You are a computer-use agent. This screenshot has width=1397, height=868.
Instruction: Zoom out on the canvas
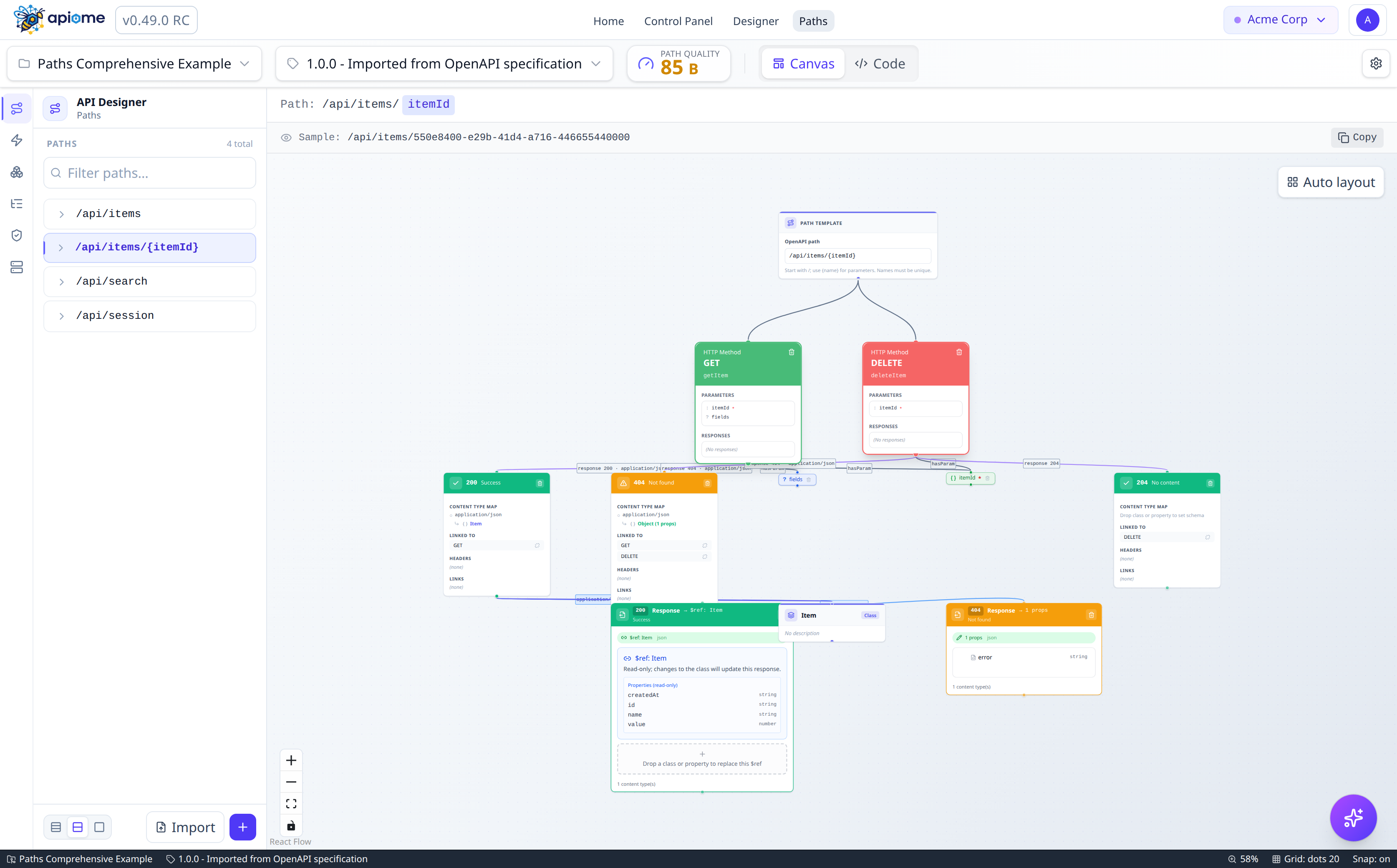[291, 782]
